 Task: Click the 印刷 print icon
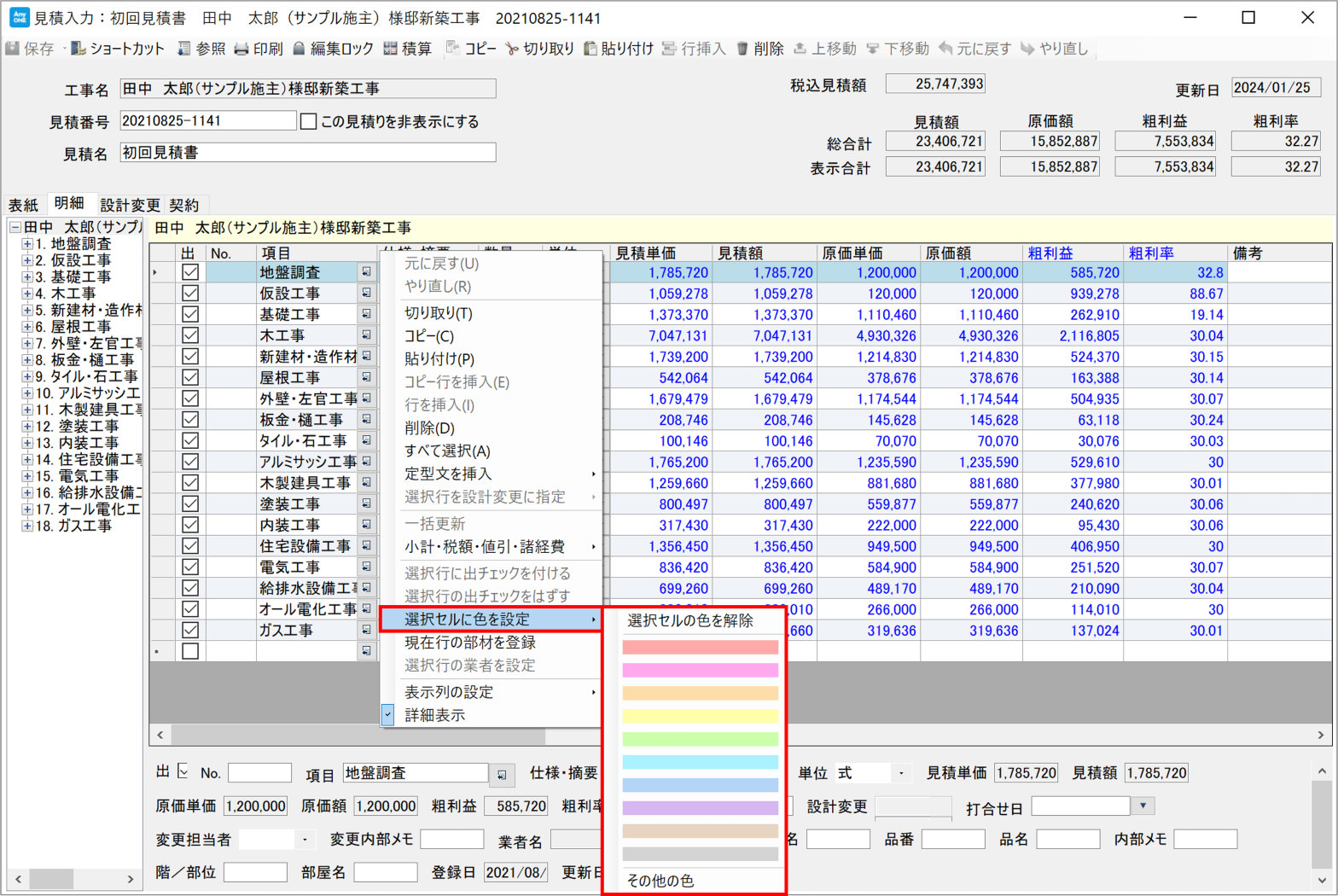coord(241,49)
